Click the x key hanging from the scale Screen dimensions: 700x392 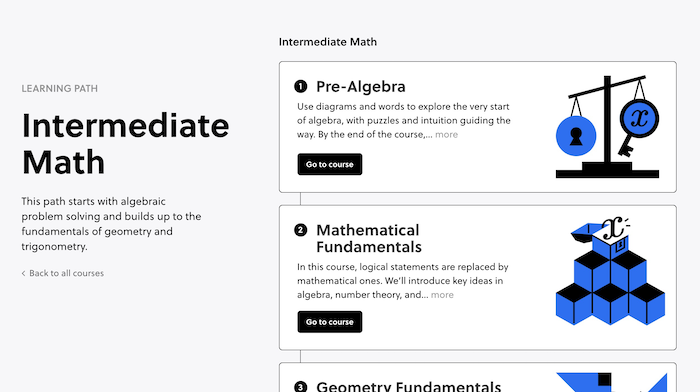(x=637, y=126)
